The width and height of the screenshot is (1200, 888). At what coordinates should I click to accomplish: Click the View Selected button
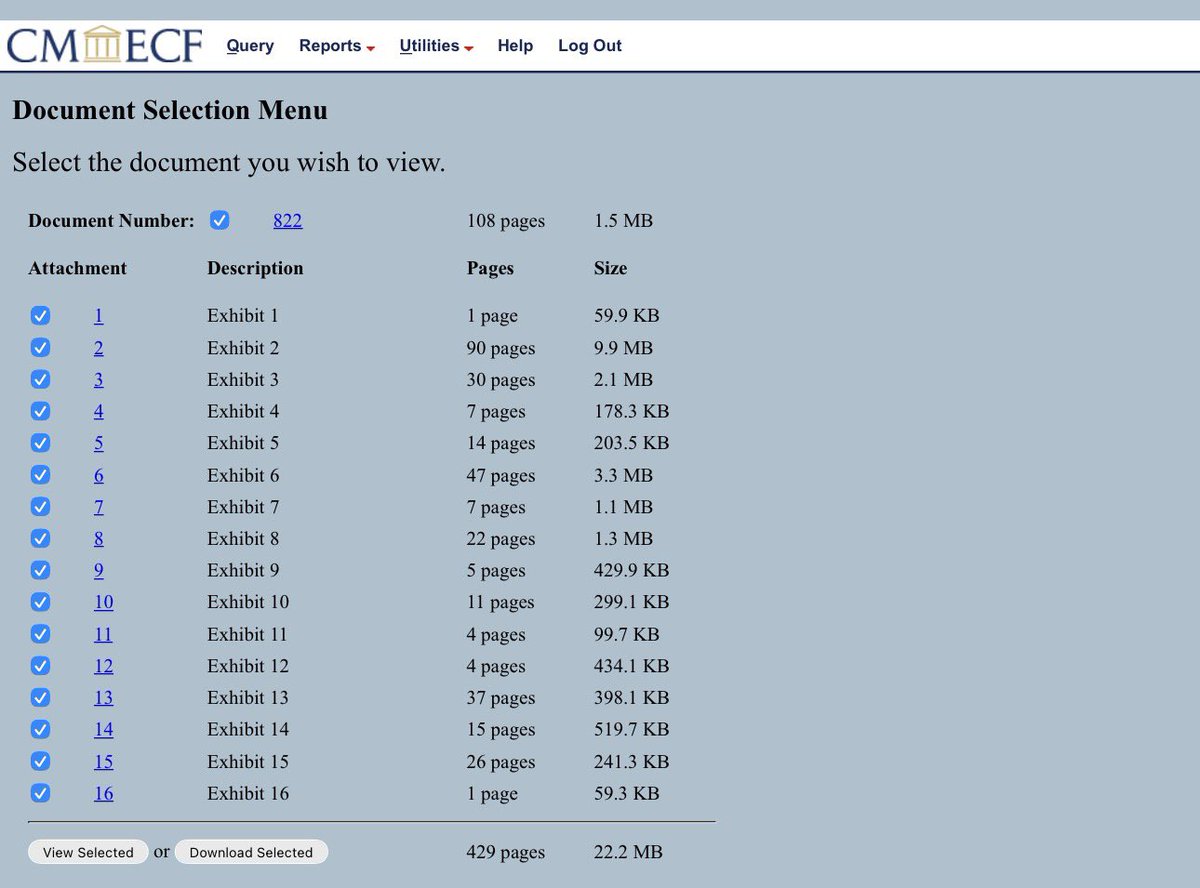(88, 852)
